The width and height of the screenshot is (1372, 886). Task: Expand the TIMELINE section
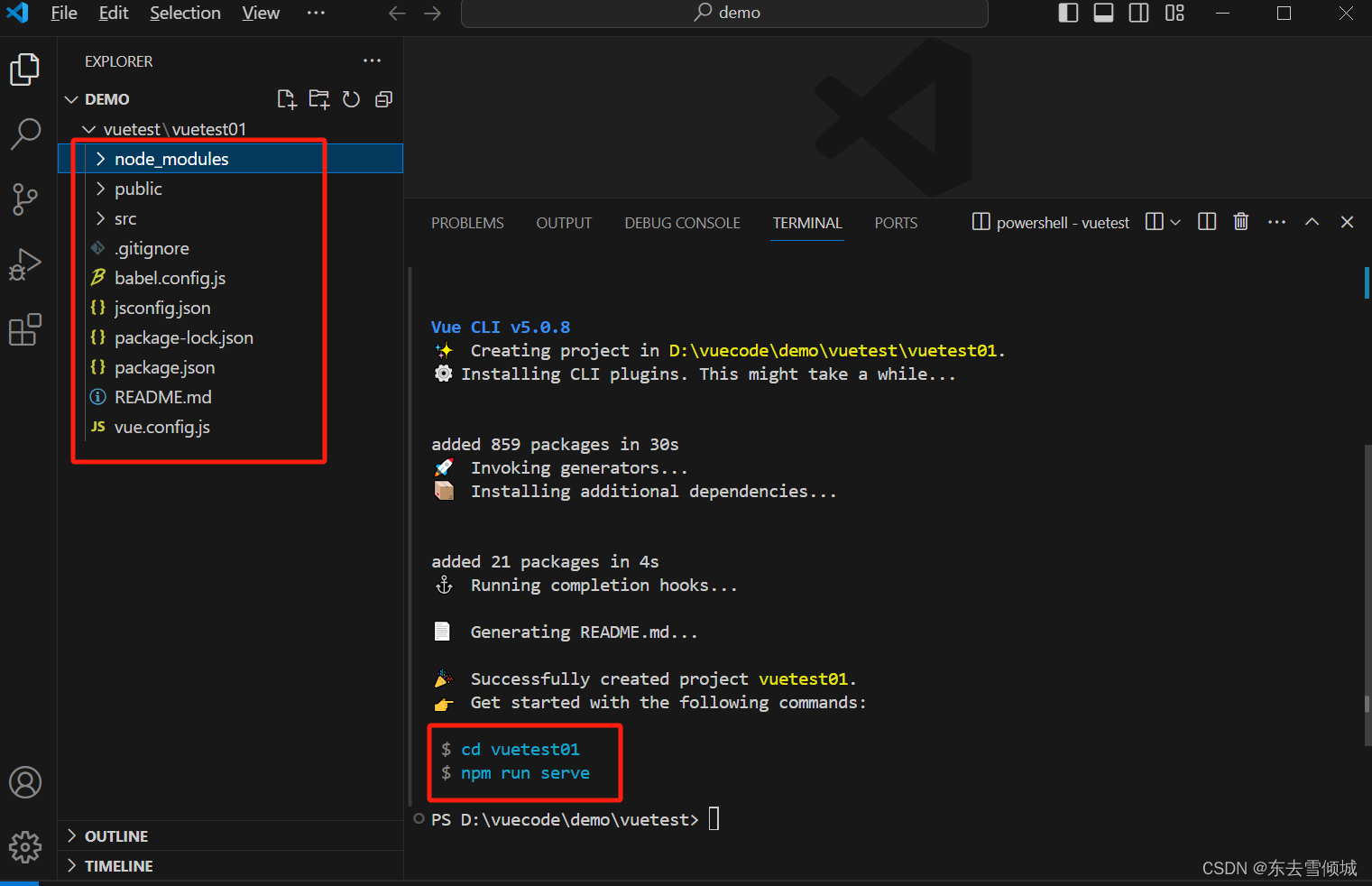(231, 866)
